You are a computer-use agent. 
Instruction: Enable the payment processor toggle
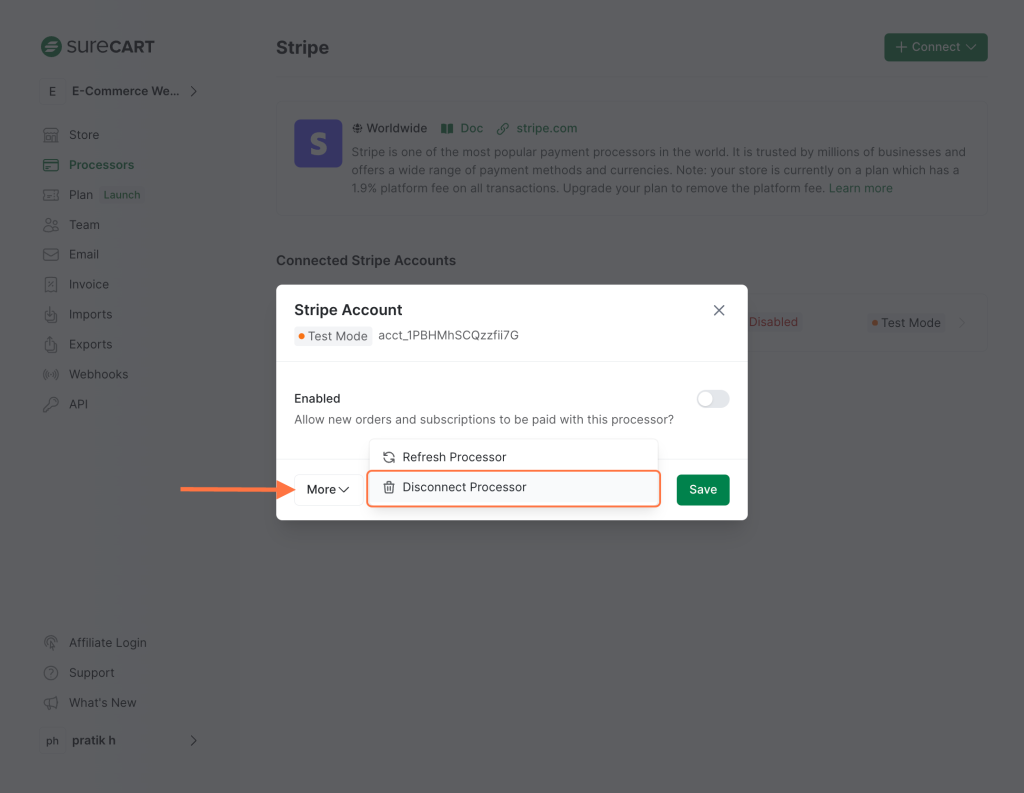[712, 398]
